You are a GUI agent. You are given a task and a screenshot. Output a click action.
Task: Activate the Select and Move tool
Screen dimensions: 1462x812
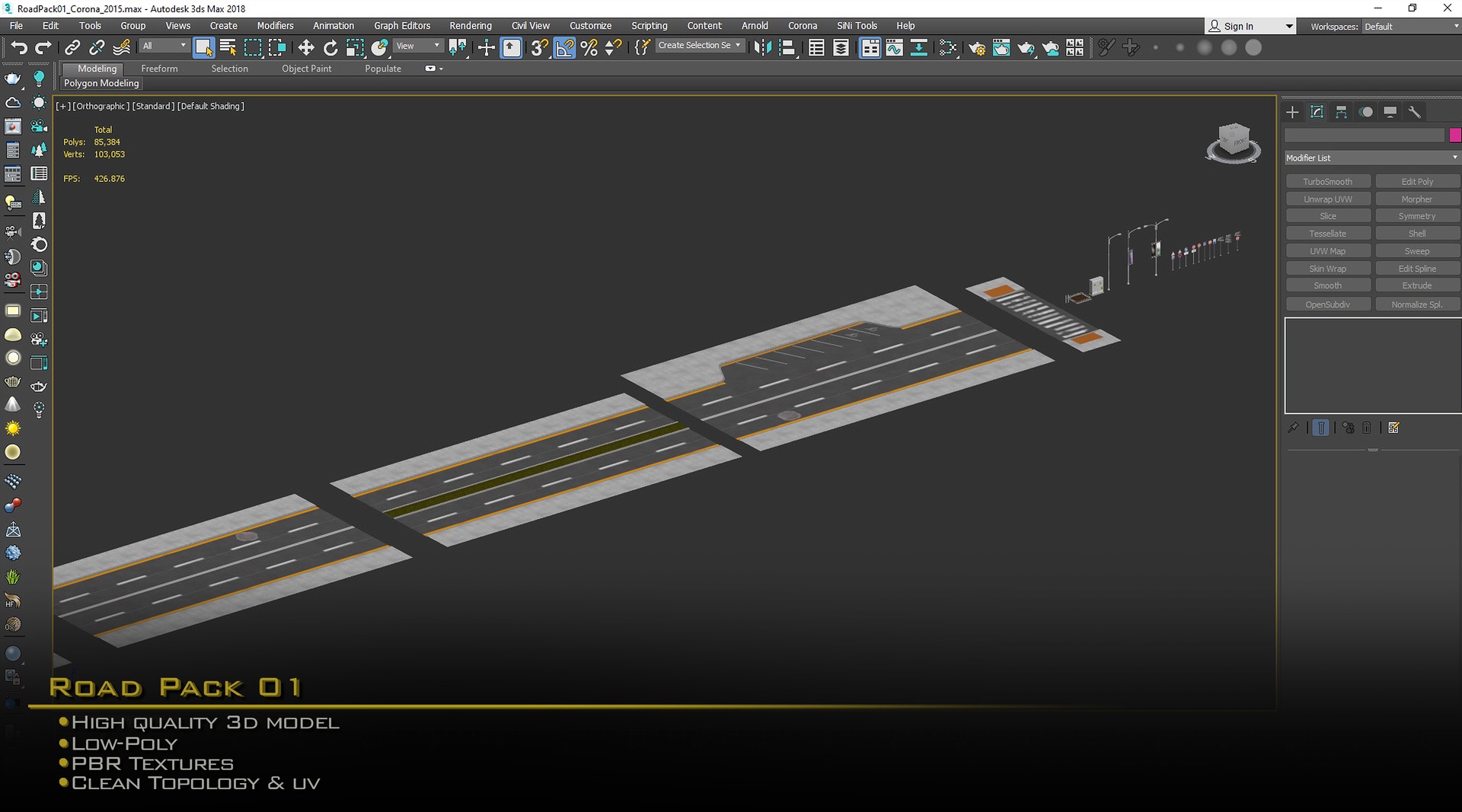(x=306, y=48)
